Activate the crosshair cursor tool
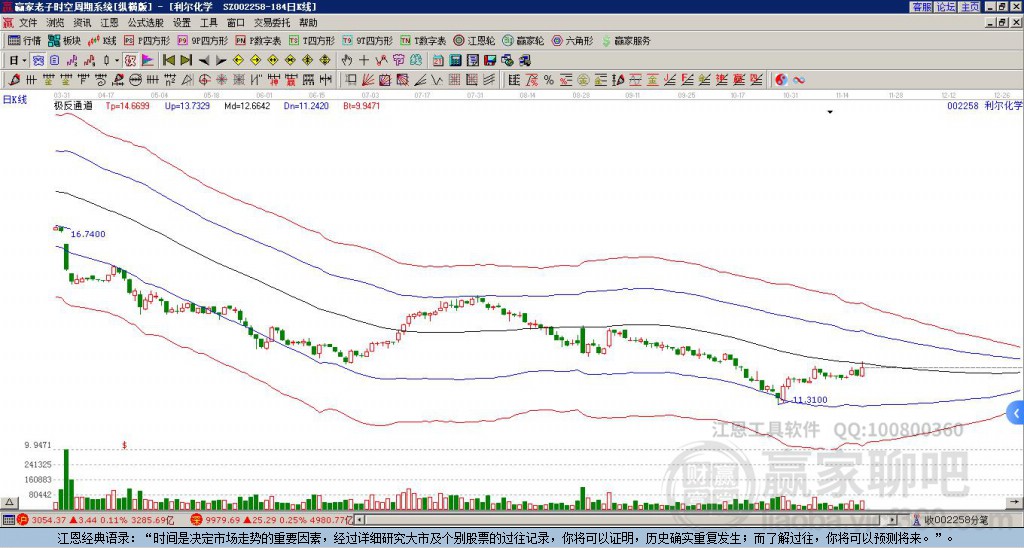 point(364,61)
